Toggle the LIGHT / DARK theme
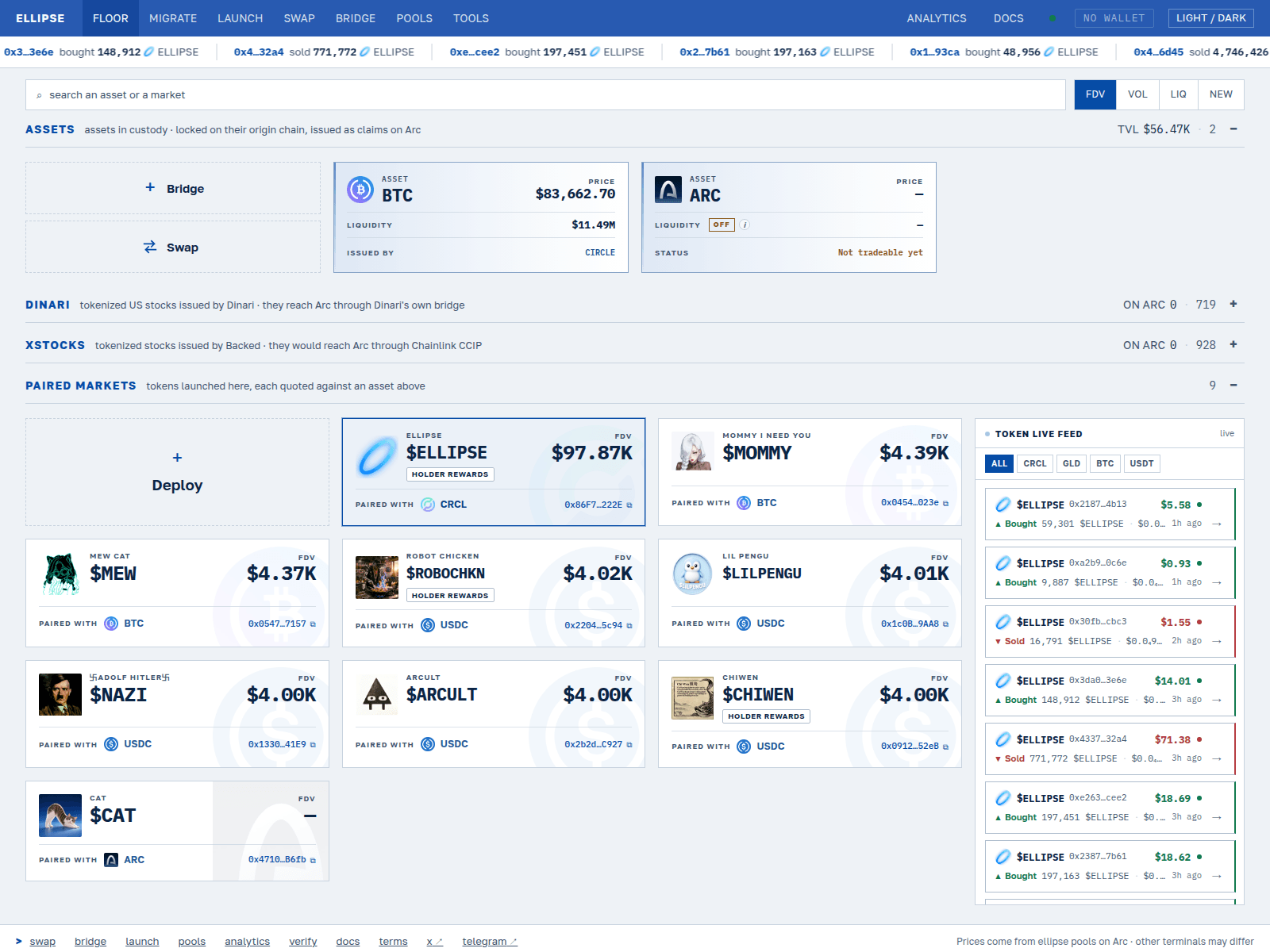1270x952 pixels. click(1210, 18)
